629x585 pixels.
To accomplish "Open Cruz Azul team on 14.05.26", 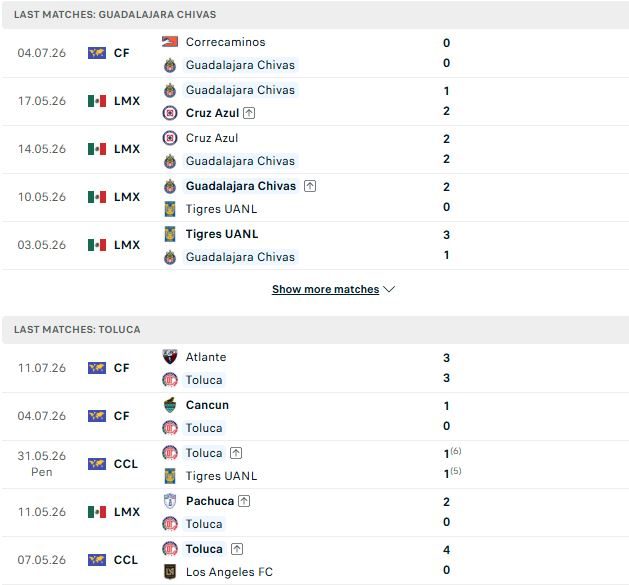I will tap(212, 138).
